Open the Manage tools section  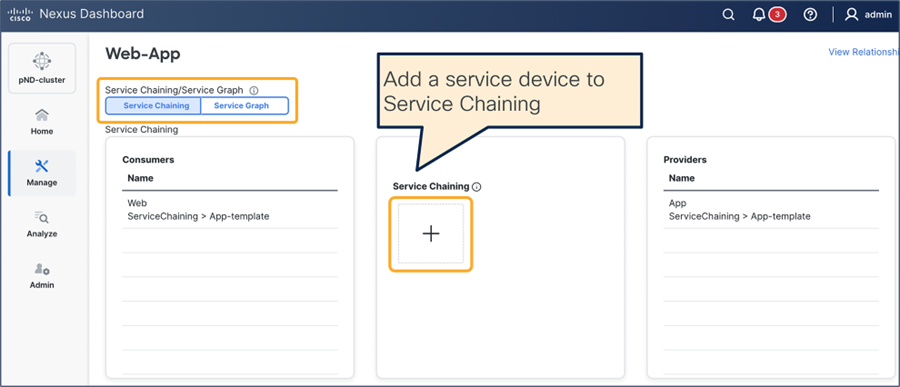point(42,173)
